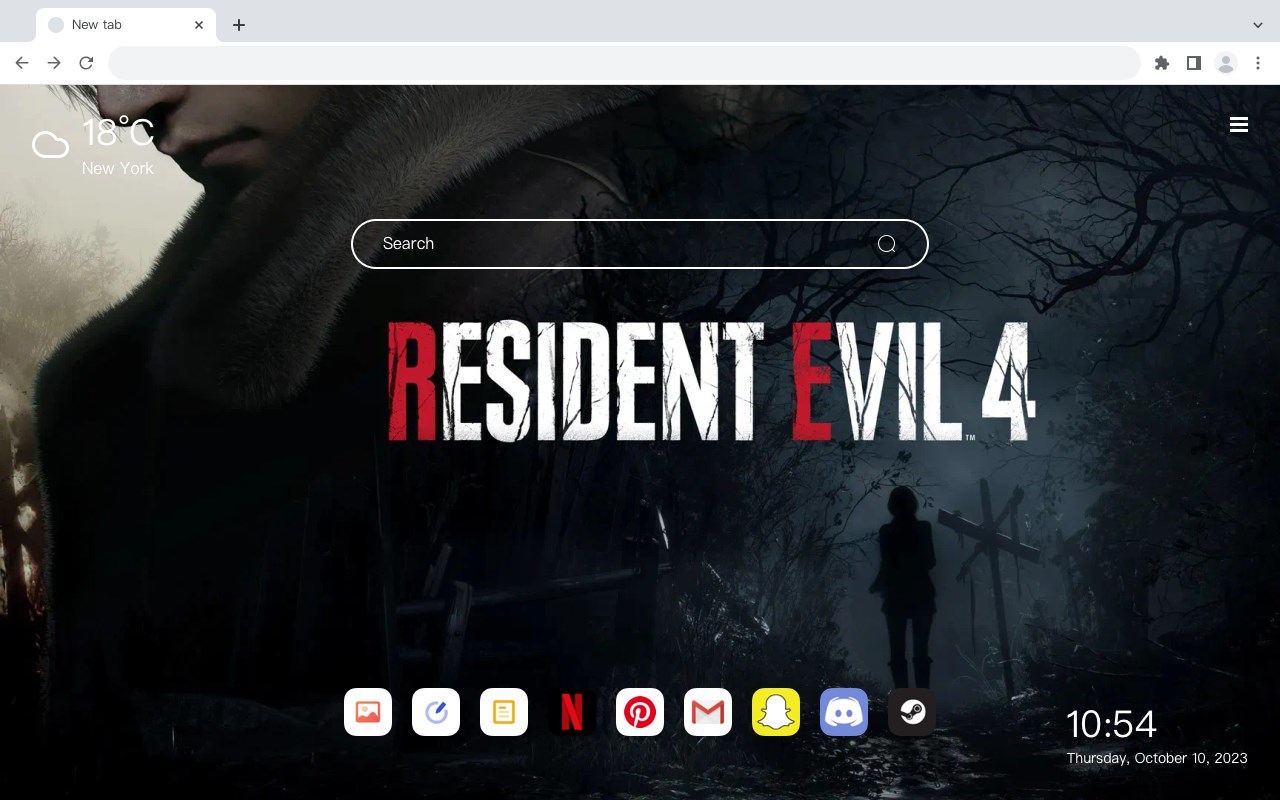1280x800 pixels.
Task: Open the user profile avatar
Action: [x=1226, y=63]
